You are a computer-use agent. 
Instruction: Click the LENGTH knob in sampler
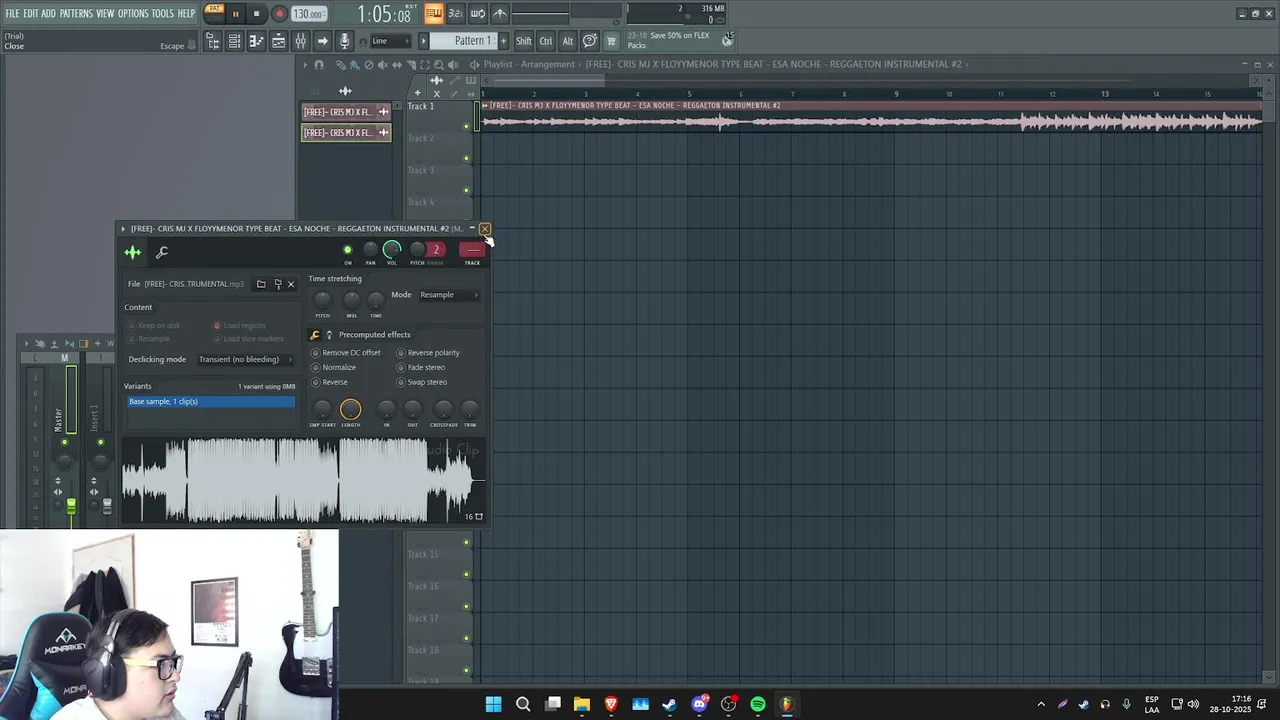pyautogui.click(x=350, y=409)
